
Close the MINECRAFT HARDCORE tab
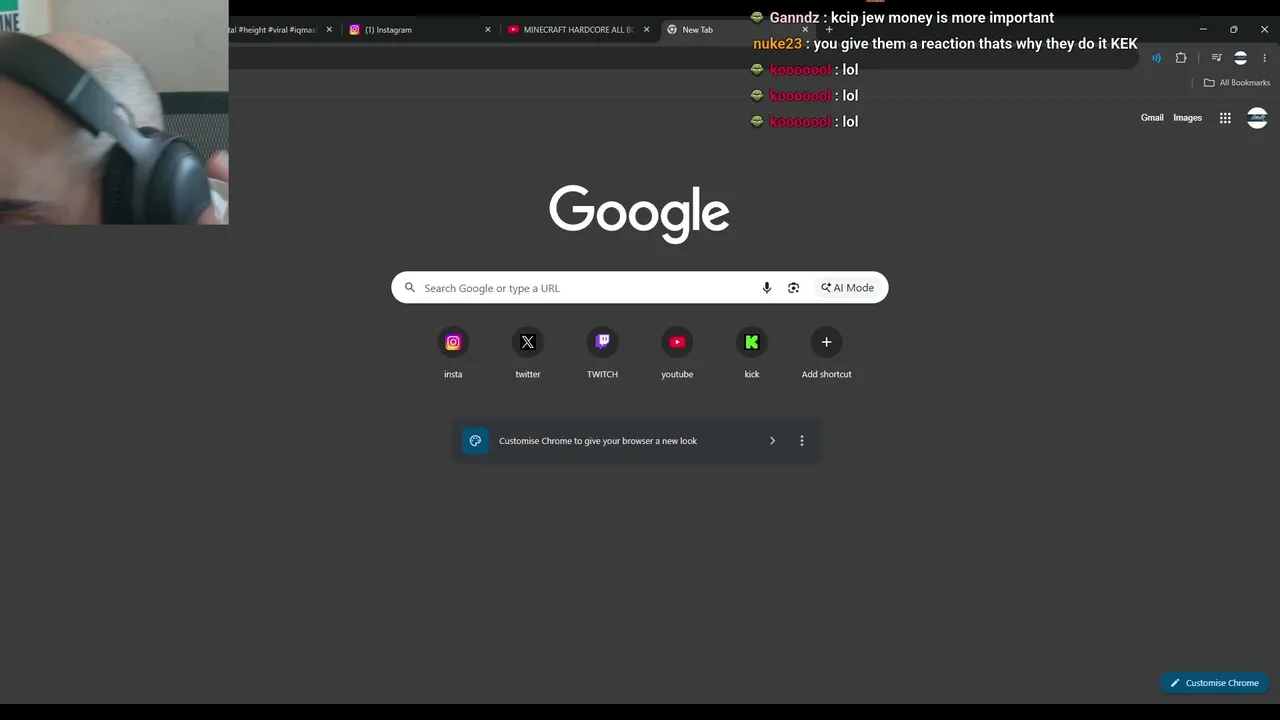tap(646, 30)
